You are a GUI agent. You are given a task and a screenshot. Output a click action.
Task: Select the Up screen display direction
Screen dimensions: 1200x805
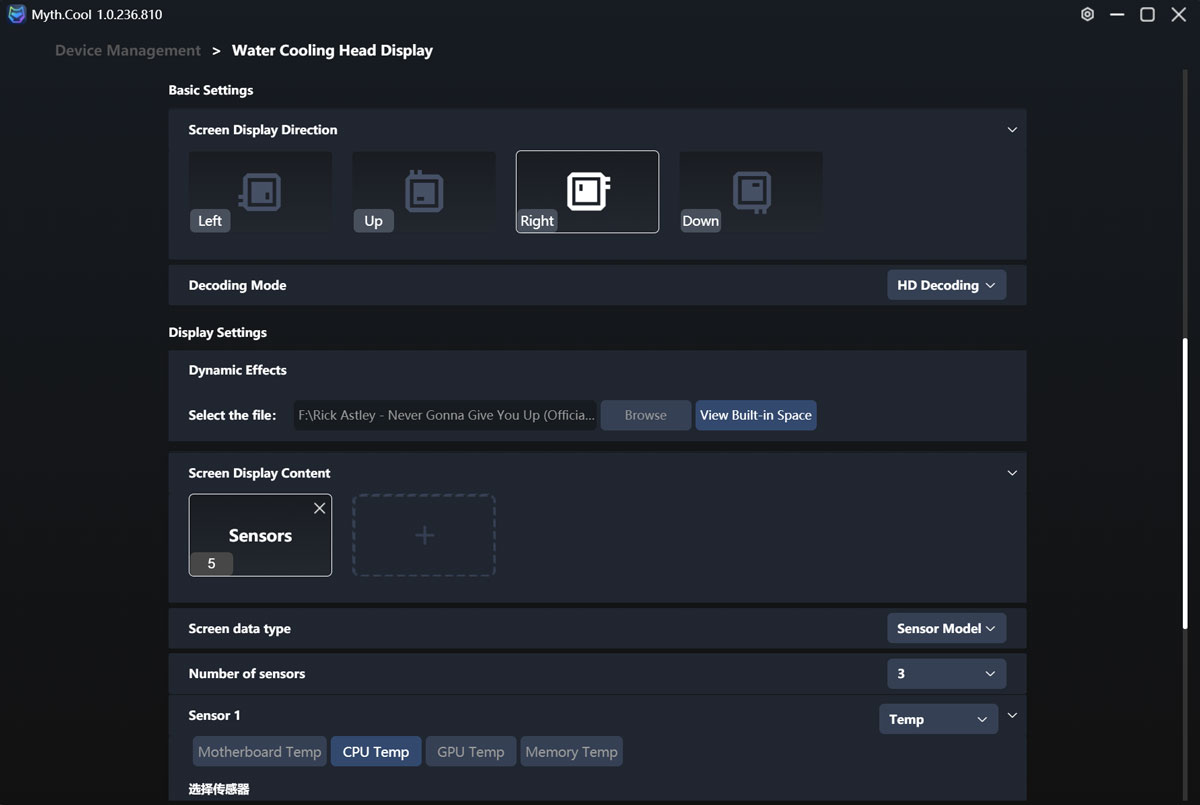423,192
